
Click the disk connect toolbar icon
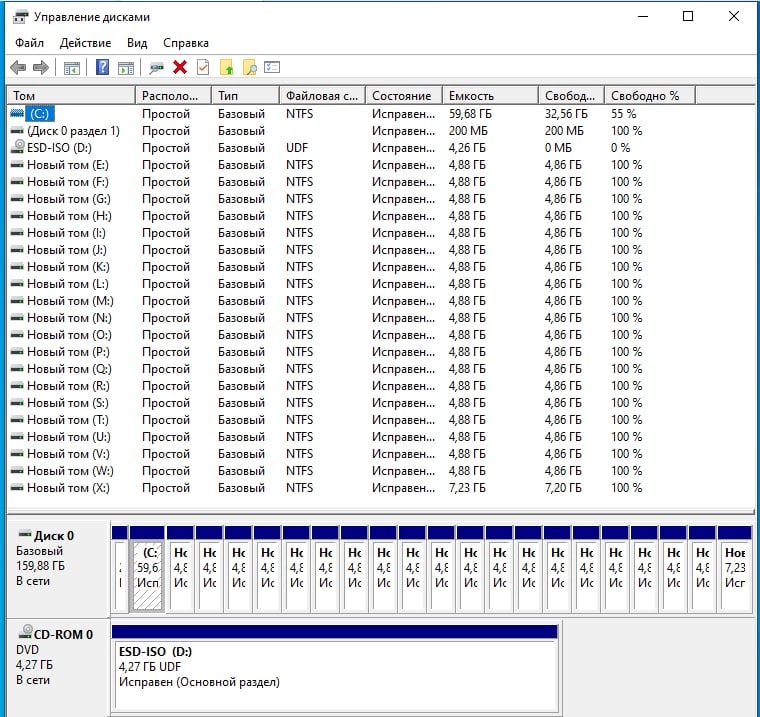tap(156, 68)
